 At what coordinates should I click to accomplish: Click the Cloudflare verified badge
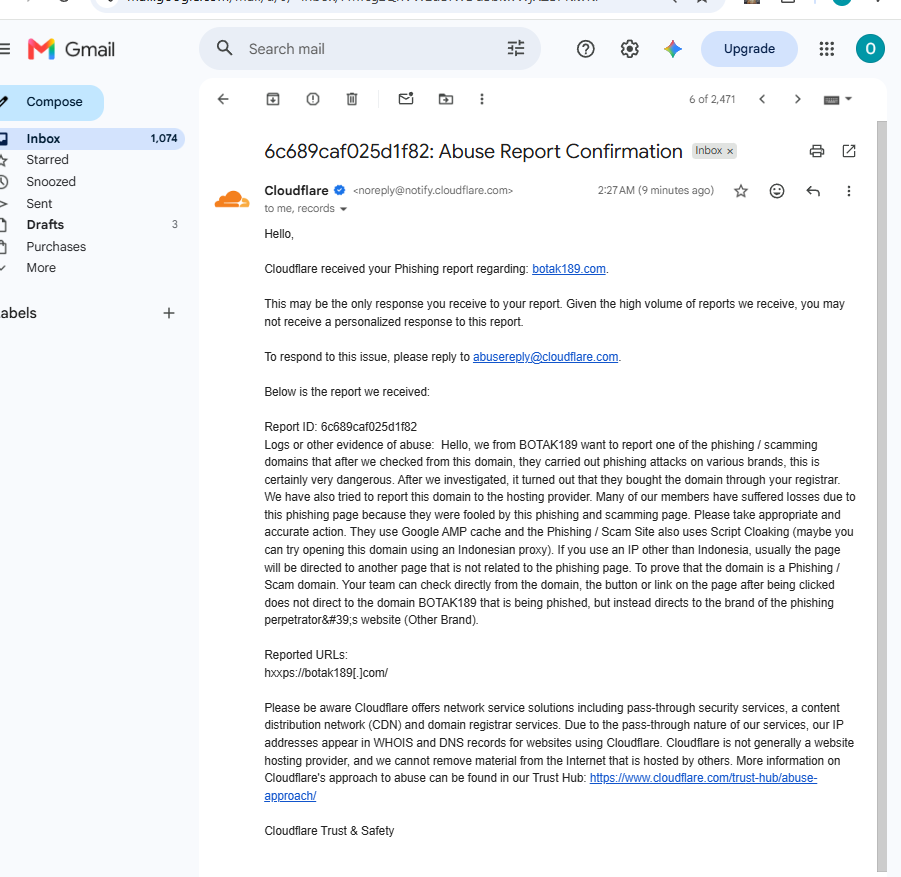340,190
